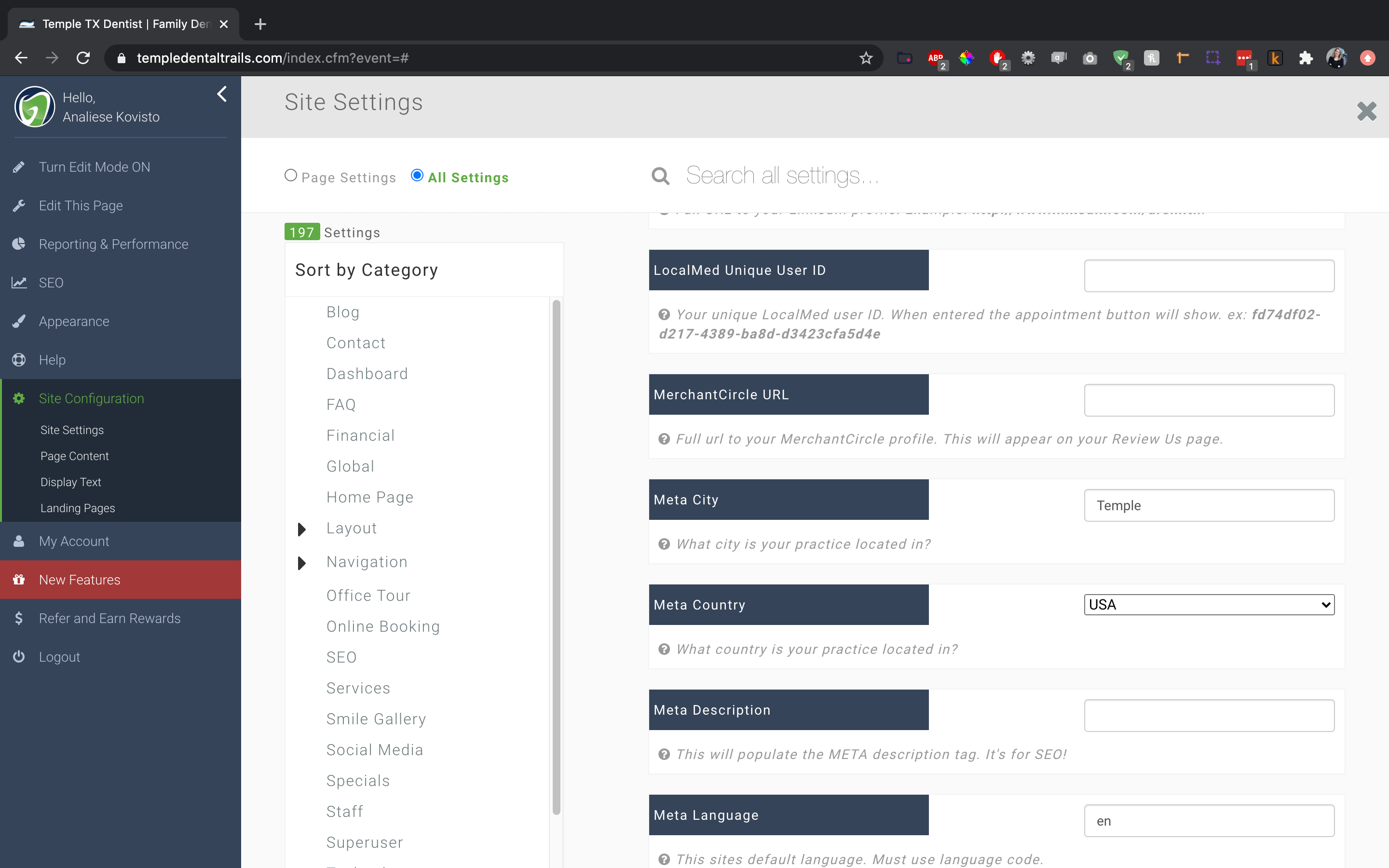Viewport: 1389px width, 868px height.
Task: Collapse the sidebar with the chevron arrow
Action: click(x=222, y=94)
